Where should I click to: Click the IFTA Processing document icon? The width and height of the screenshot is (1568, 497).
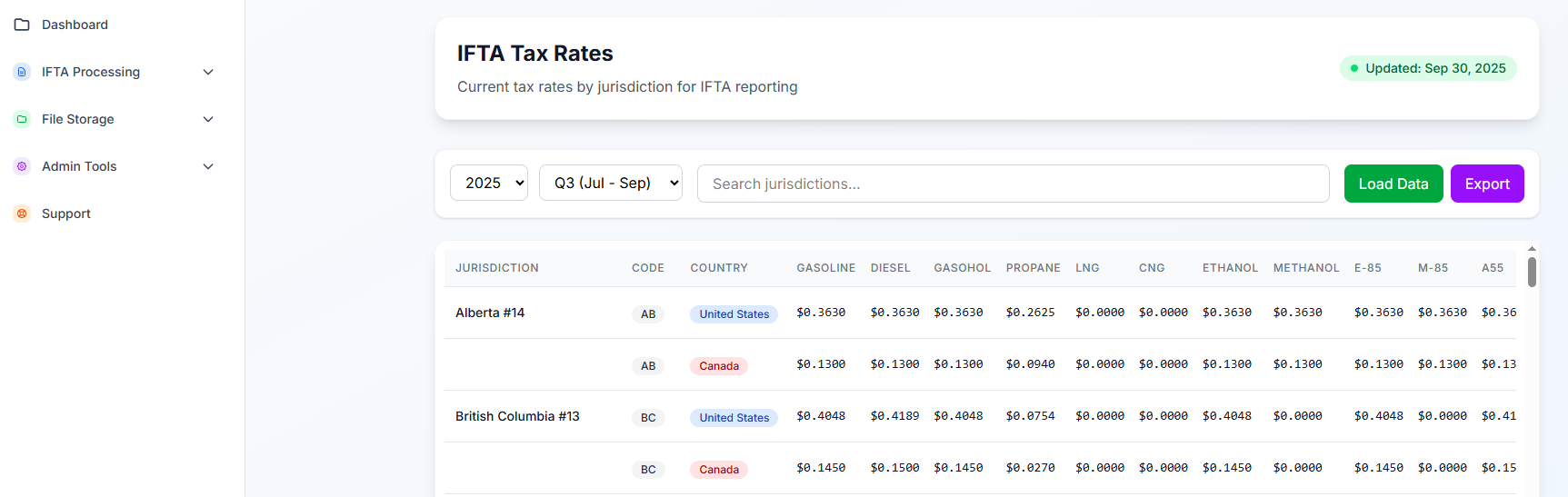[22, 72]
